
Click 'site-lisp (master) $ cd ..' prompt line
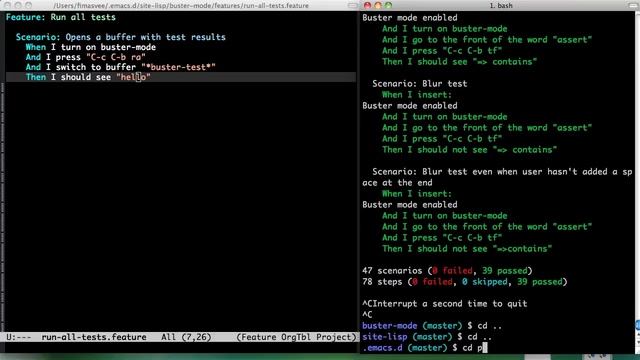point(427,337)
